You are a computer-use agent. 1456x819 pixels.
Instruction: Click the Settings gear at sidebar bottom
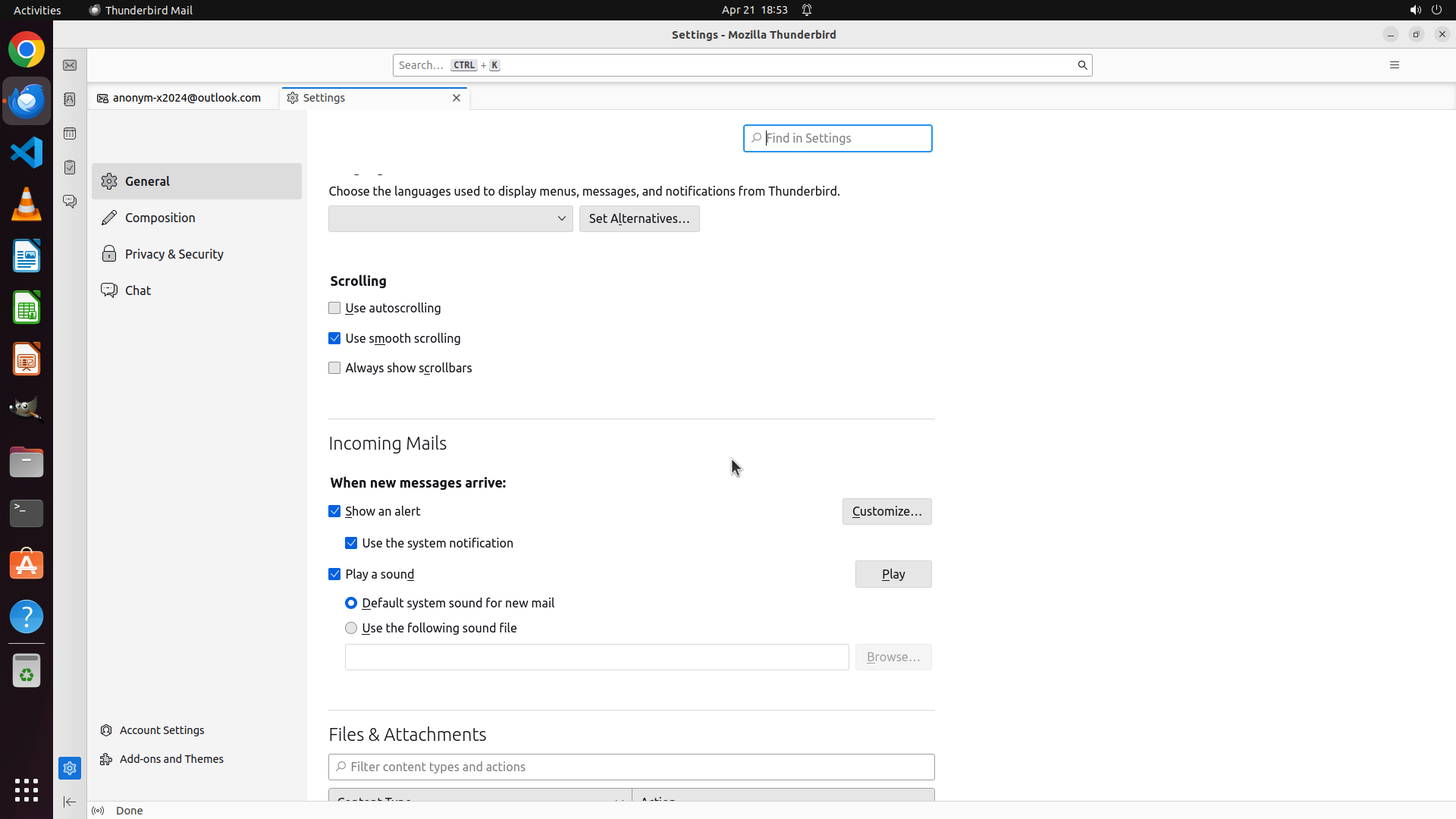pos(70,768)
